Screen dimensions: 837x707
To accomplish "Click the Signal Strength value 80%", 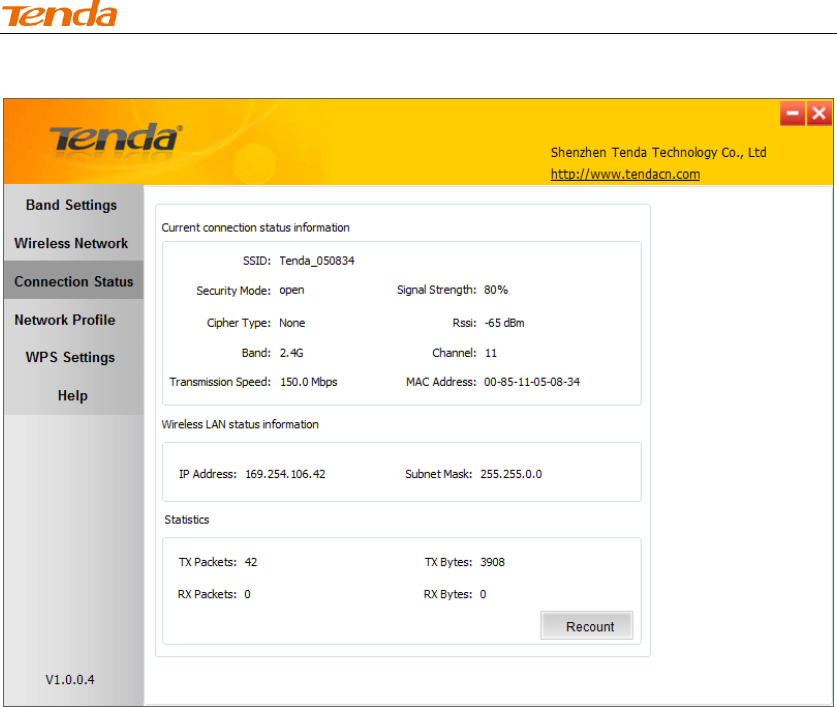I will coord(496,290).
